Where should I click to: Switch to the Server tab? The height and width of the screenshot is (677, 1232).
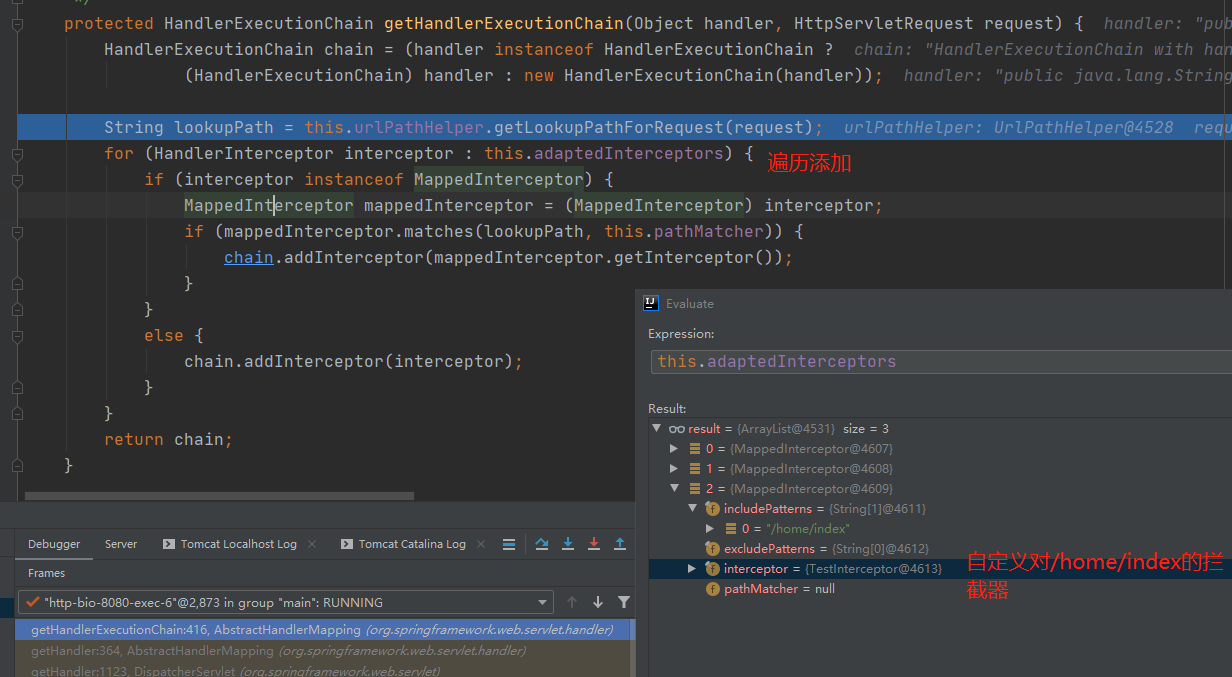121,544
